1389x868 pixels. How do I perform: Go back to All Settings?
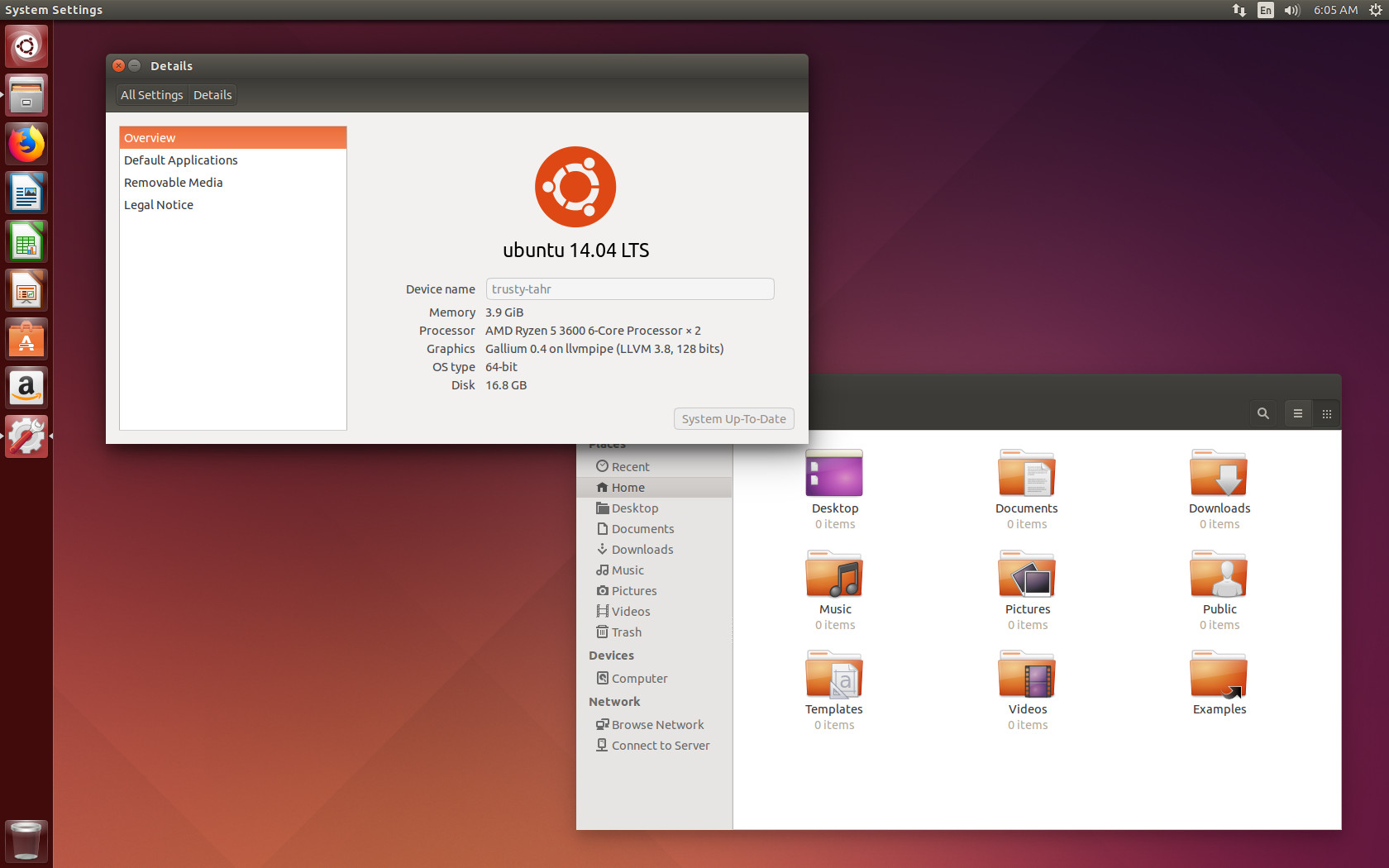tap(152, 95)
